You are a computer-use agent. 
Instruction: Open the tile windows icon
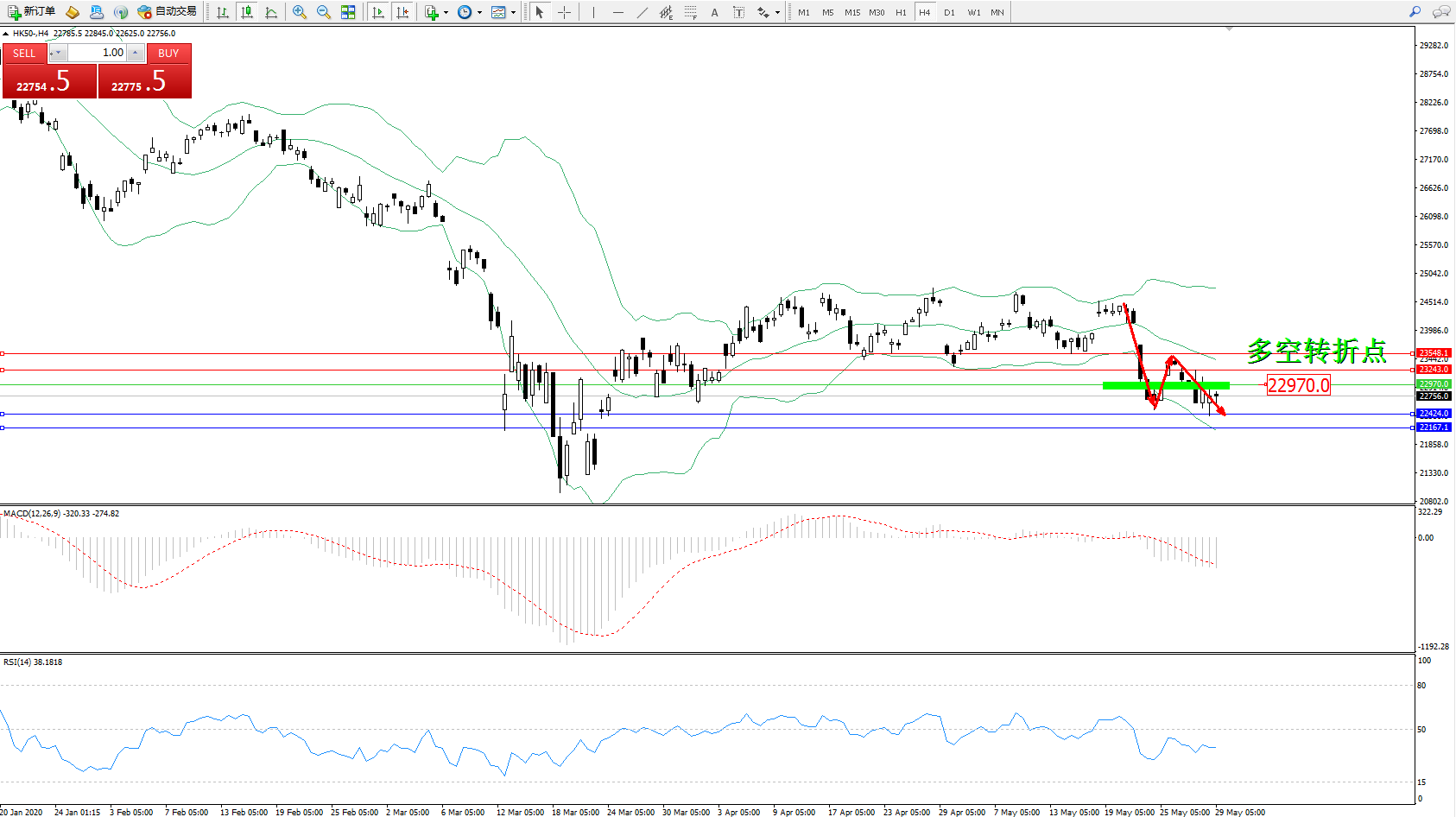[x=348, y=12]
